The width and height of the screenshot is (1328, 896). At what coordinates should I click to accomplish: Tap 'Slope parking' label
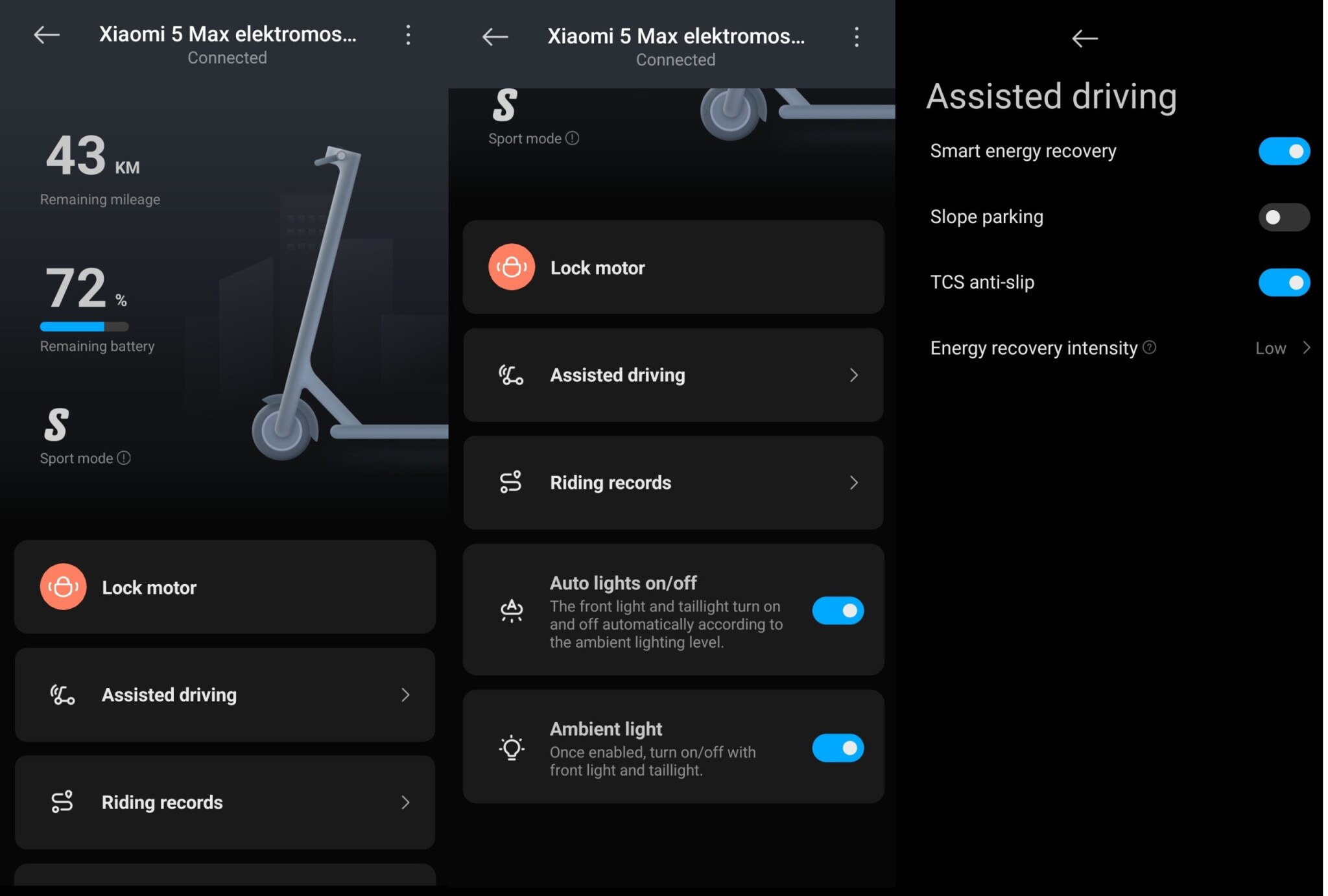tap(986, 217)
